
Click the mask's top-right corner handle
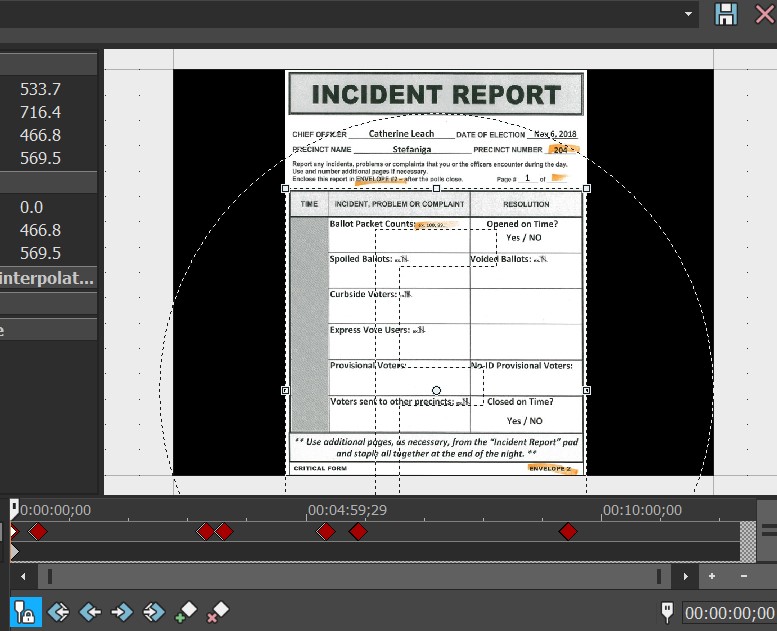tap(587, 188)
